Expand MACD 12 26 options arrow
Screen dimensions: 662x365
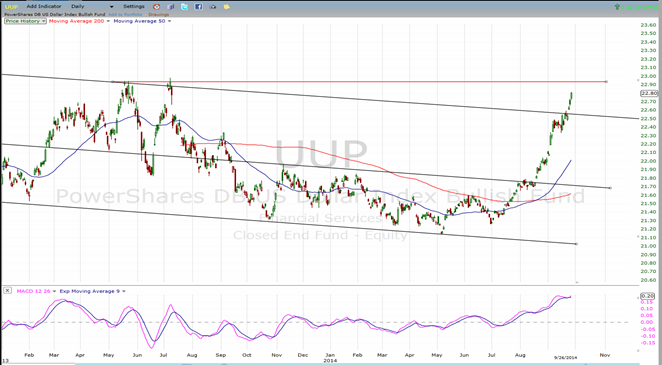(55, 291)
